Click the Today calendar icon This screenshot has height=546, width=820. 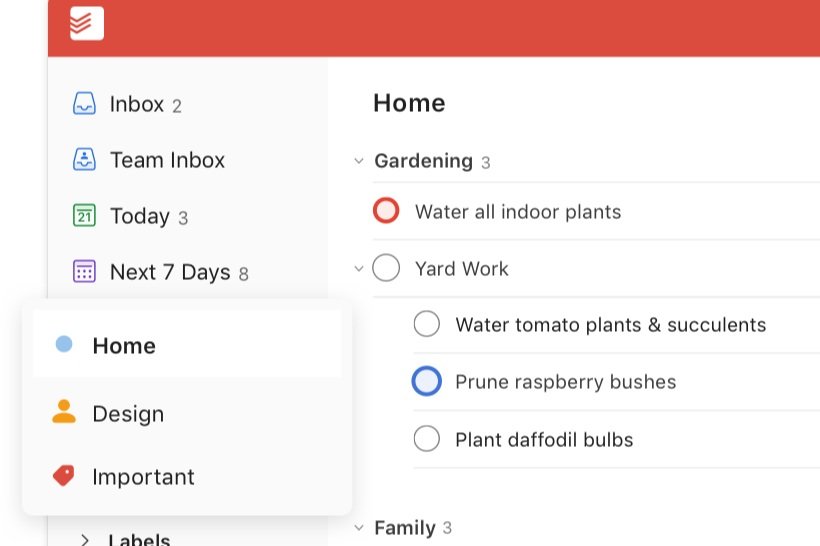[x=84, y=215]
